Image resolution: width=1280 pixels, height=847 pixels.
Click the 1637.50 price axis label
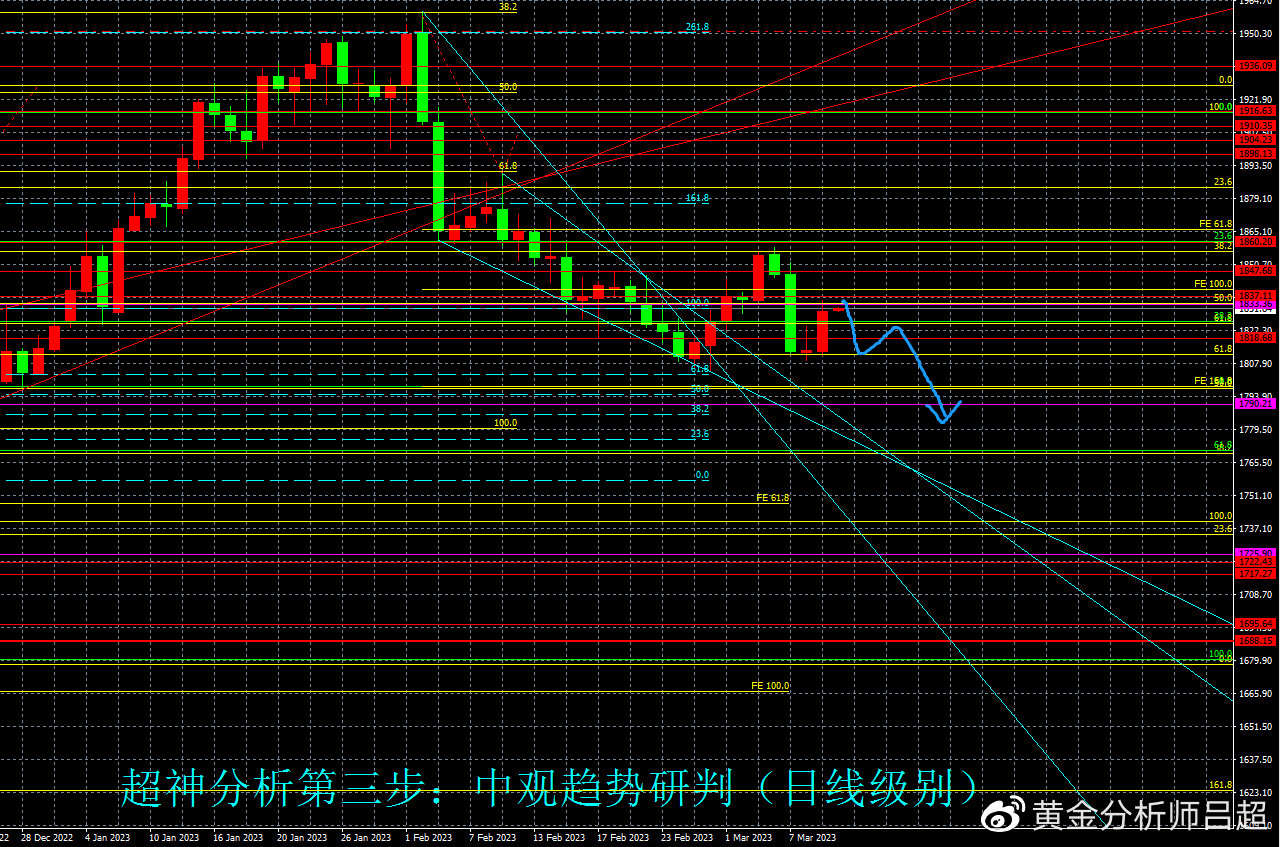(1256, 760)
